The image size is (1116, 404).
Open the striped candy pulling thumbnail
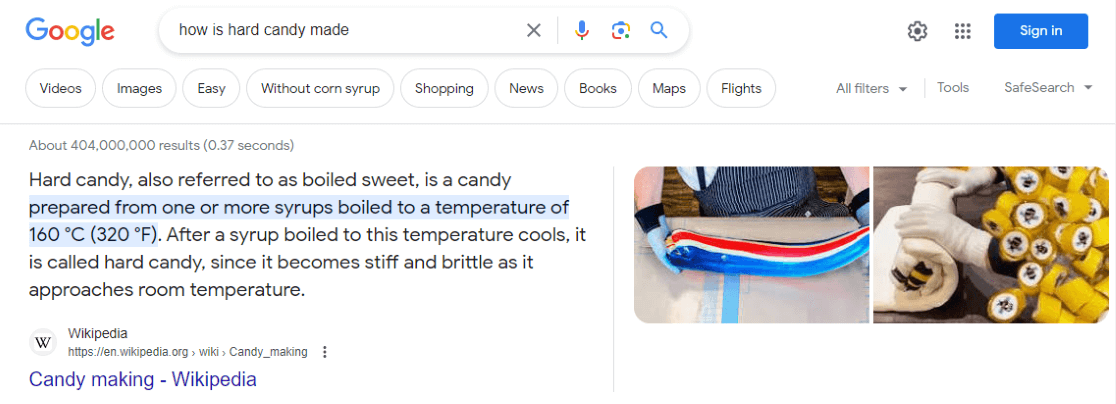point(750,245)
